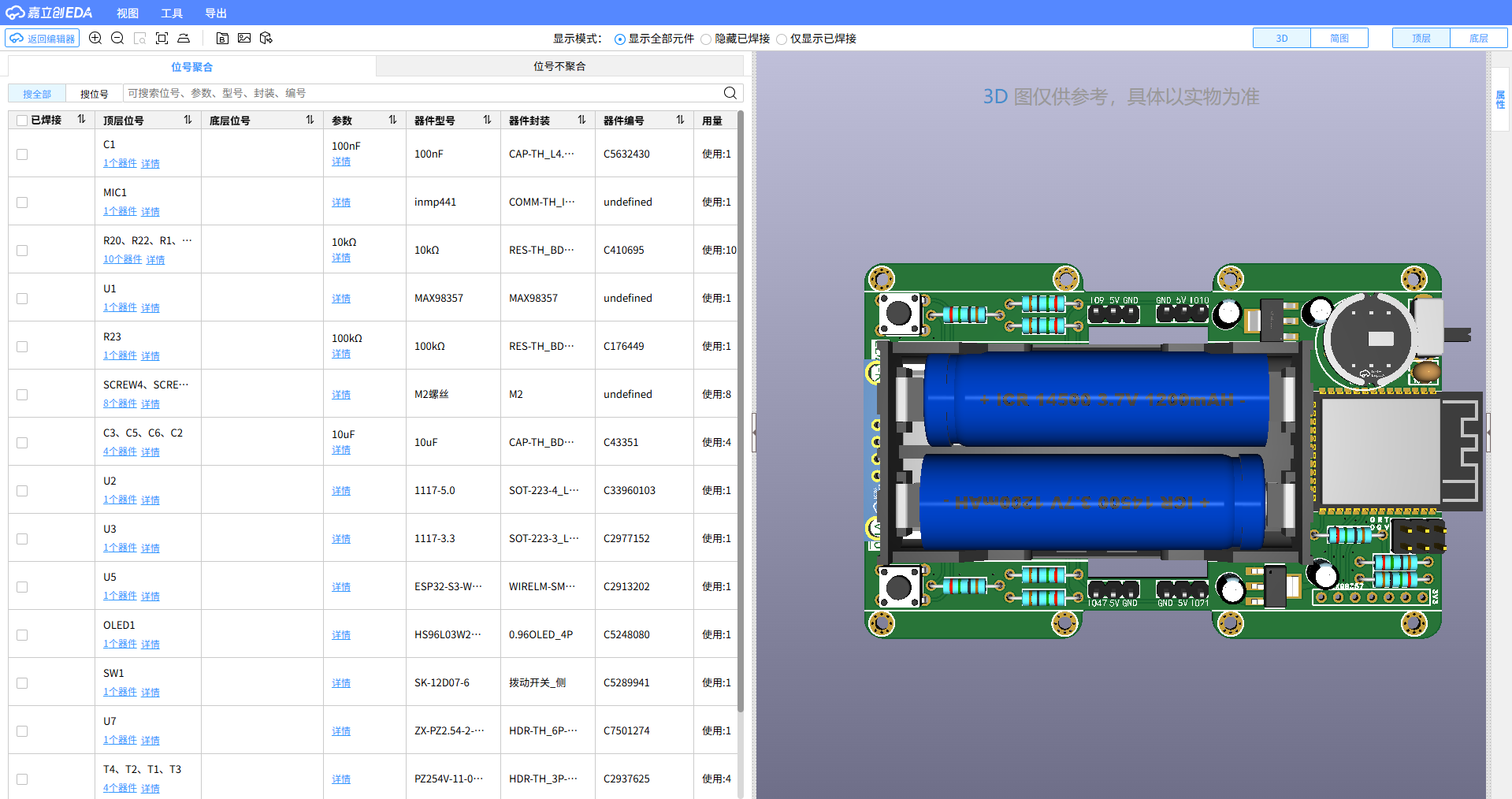
Task: Click the fit-to-view frame icon
Action: (x=162, y=38)
